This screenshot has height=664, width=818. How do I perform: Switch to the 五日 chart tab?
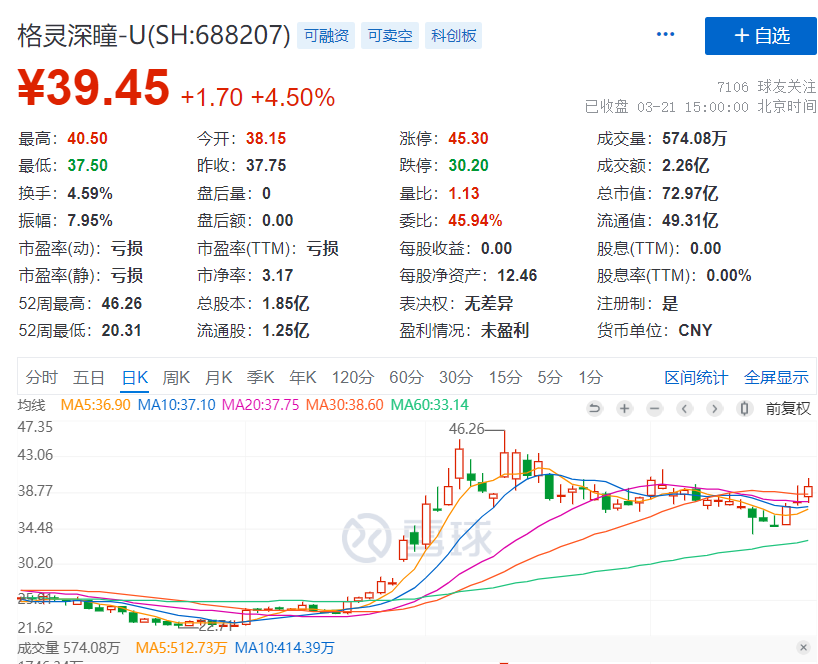click(x=89, y=377)
